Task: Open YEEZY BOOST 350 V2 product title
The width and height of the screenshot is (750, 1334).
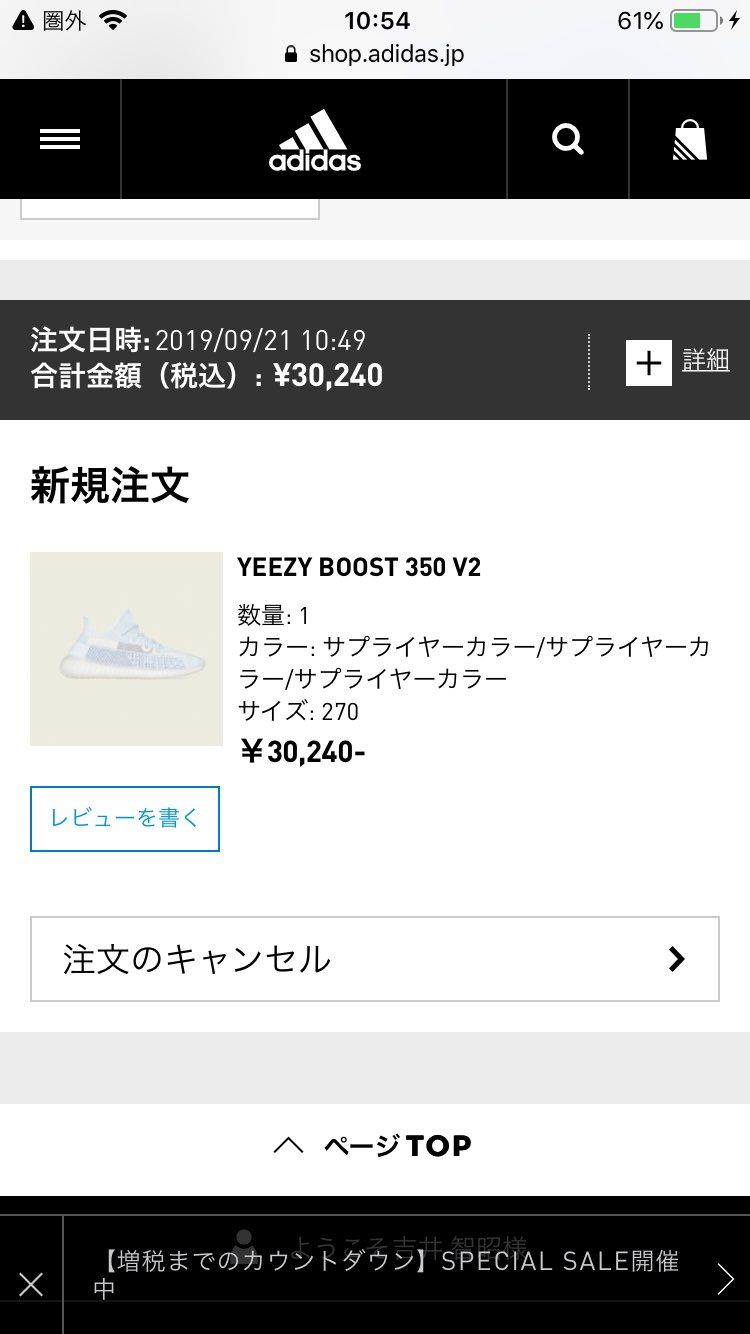Action: tap(359, 567)
